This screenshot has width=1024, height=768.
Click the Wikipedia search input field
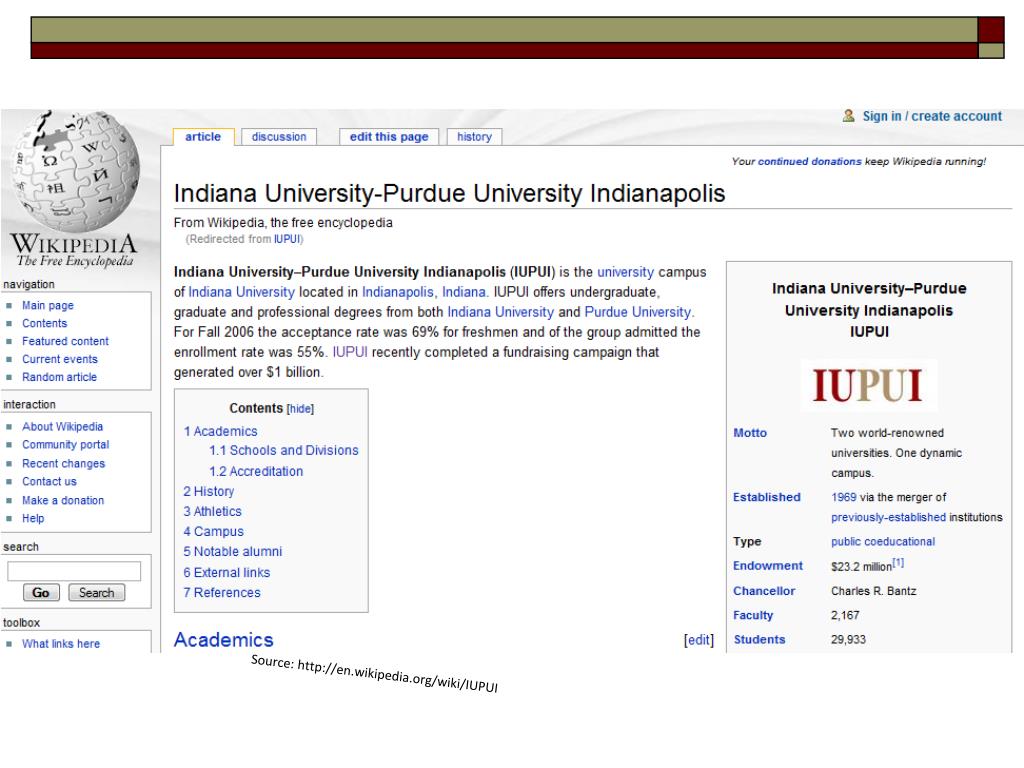click(74, 571)
